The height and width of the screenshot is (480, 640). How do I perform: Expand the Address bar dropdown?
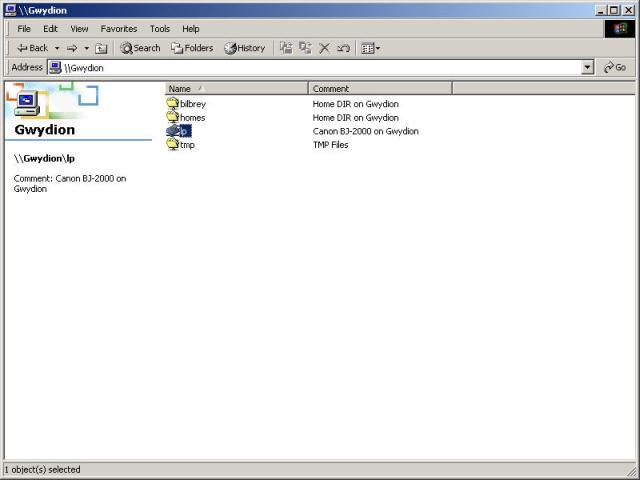[x=588, y=68]
